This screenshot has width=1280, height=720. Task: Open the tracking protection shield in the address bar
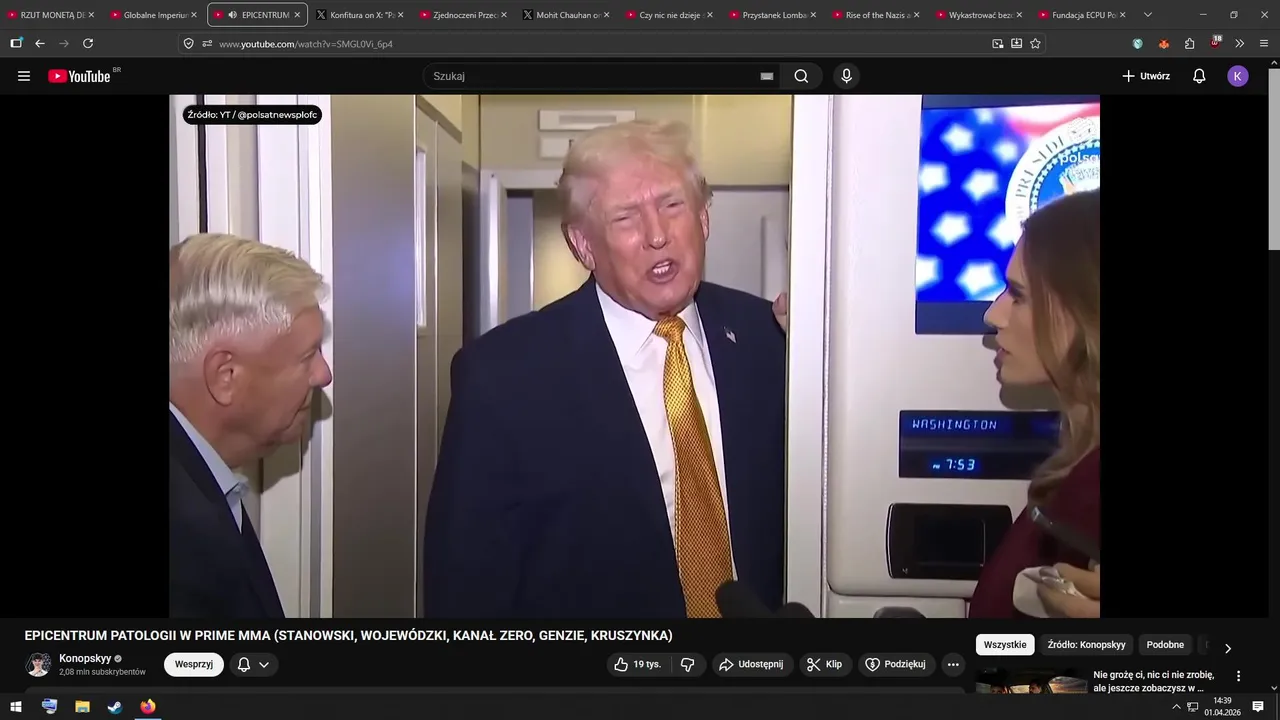pos(188,43)
